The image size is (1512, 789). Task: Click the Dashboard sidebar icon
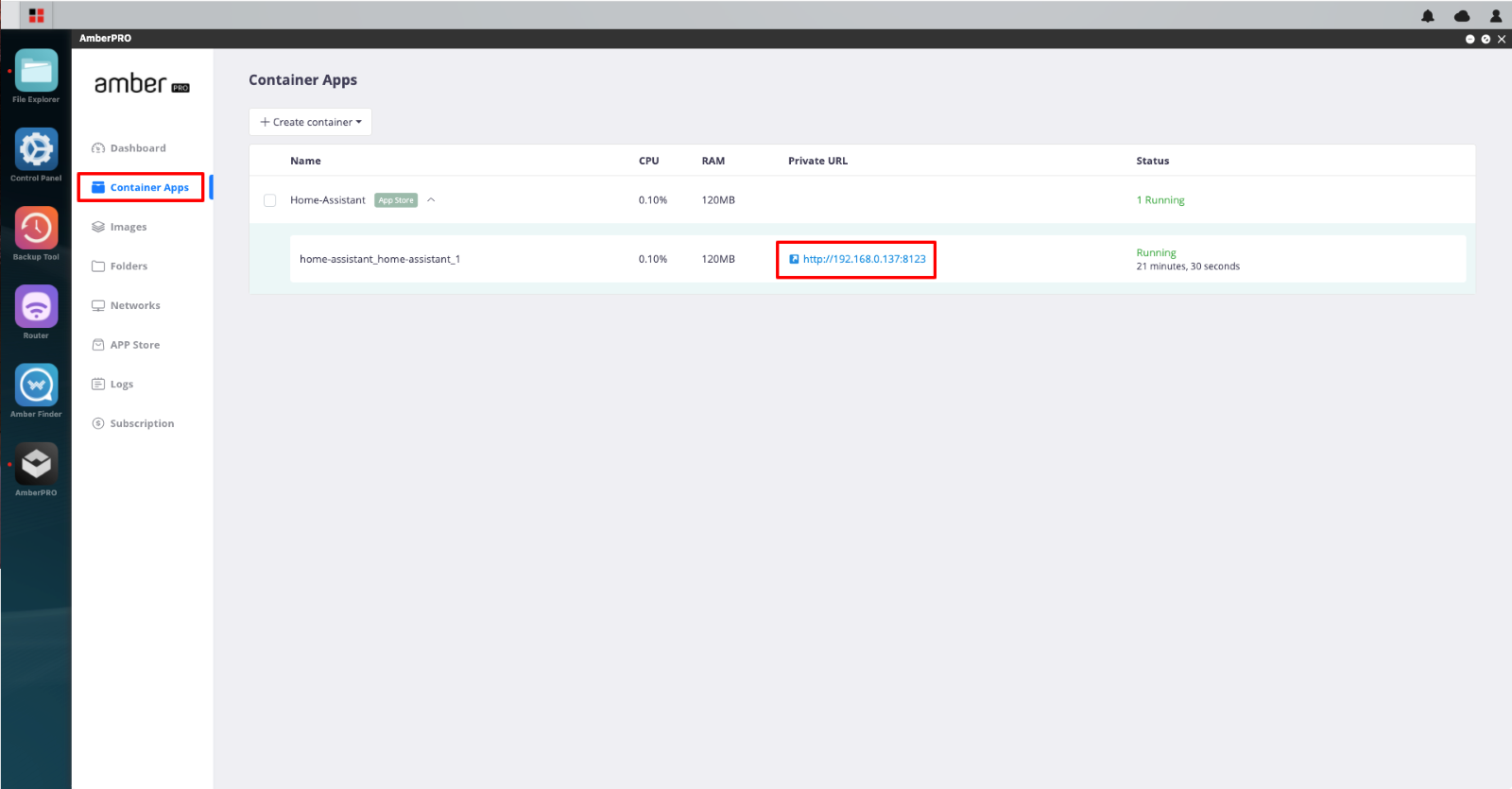pos(98,148)
